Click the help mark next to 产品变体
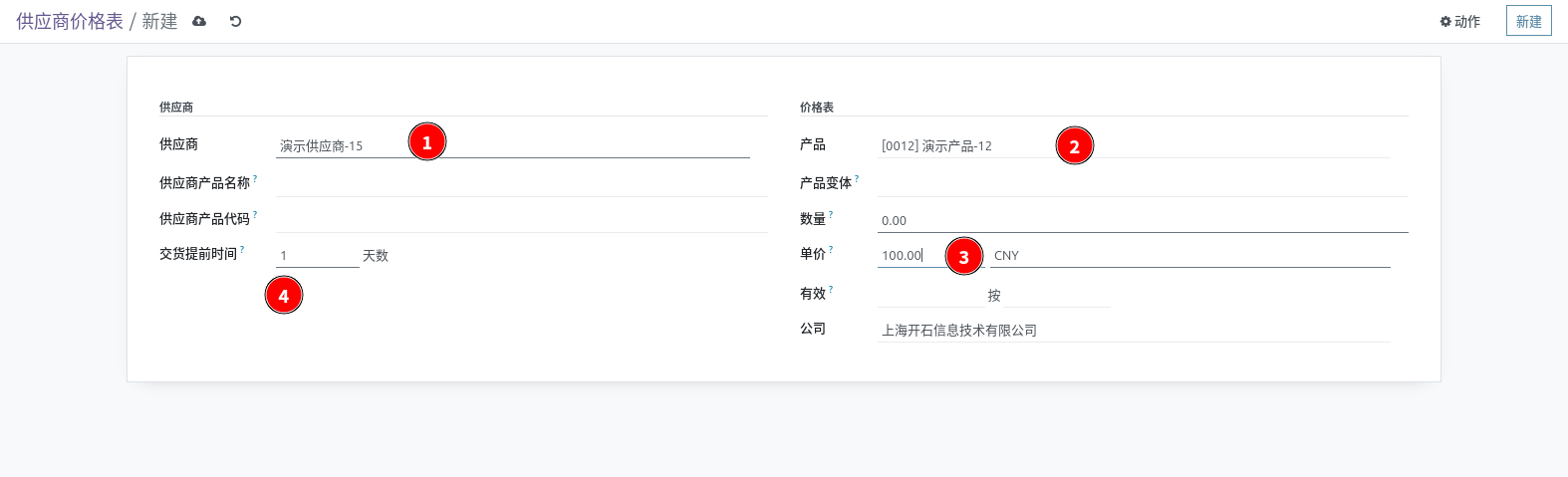 (x=857, y=178)
